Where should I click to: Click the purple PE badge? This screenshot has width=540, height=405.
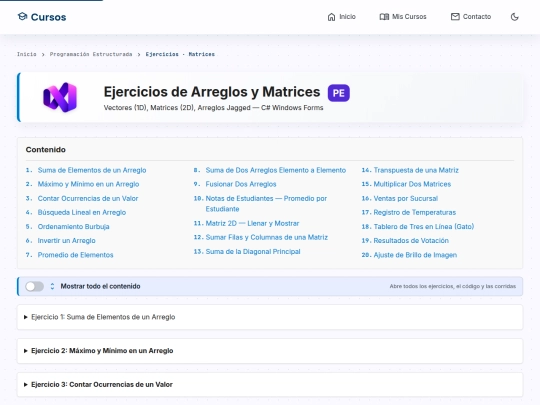pos(339,93)
